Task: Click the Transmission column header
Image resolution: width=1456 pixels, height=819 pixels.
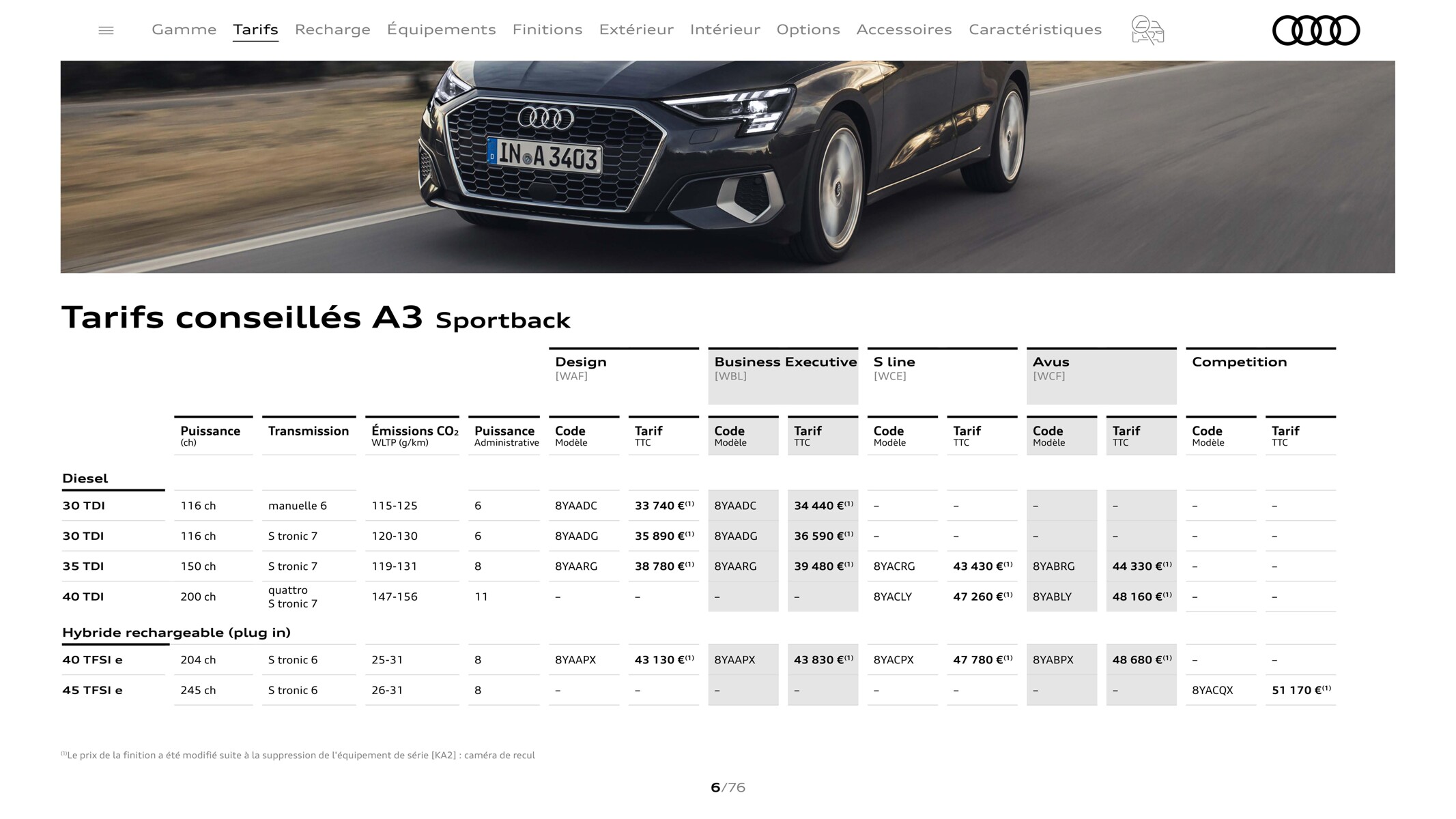Action: [x=309, y=435]
